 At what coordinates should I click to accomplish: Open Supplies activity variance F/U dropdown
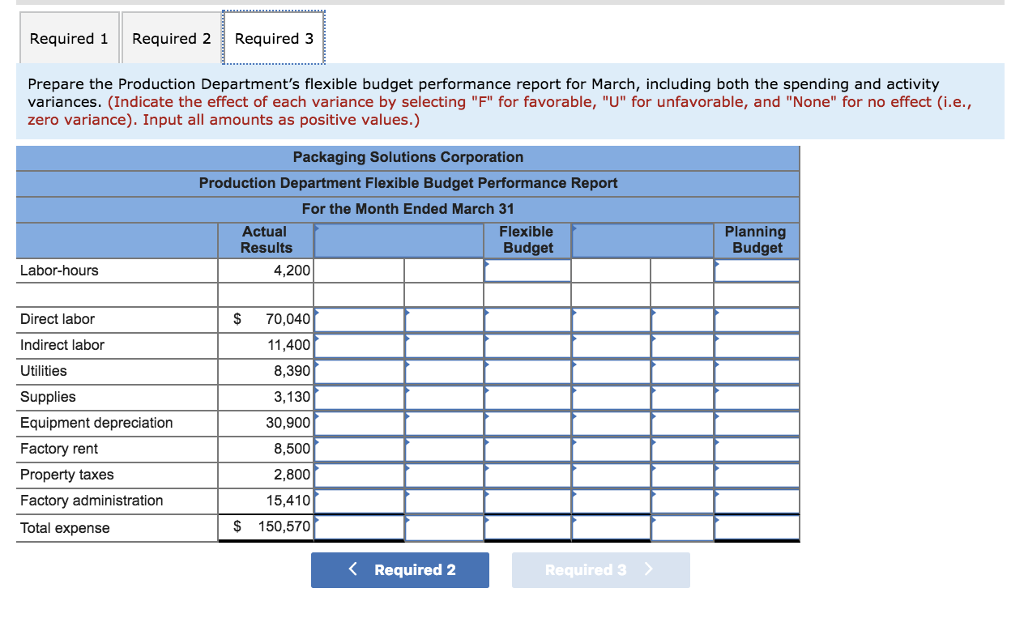pyautogui.click(x=682, y=397)
